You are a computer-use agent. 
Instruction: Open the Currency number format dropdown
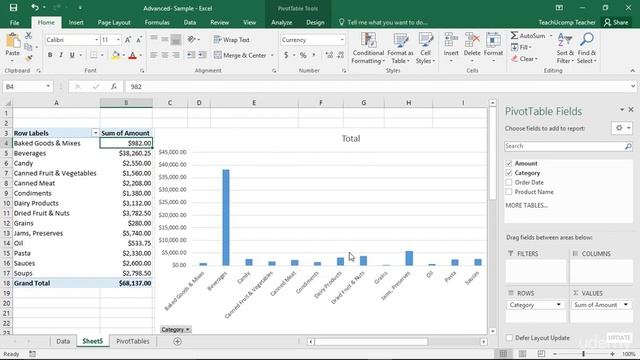point(342,40)
